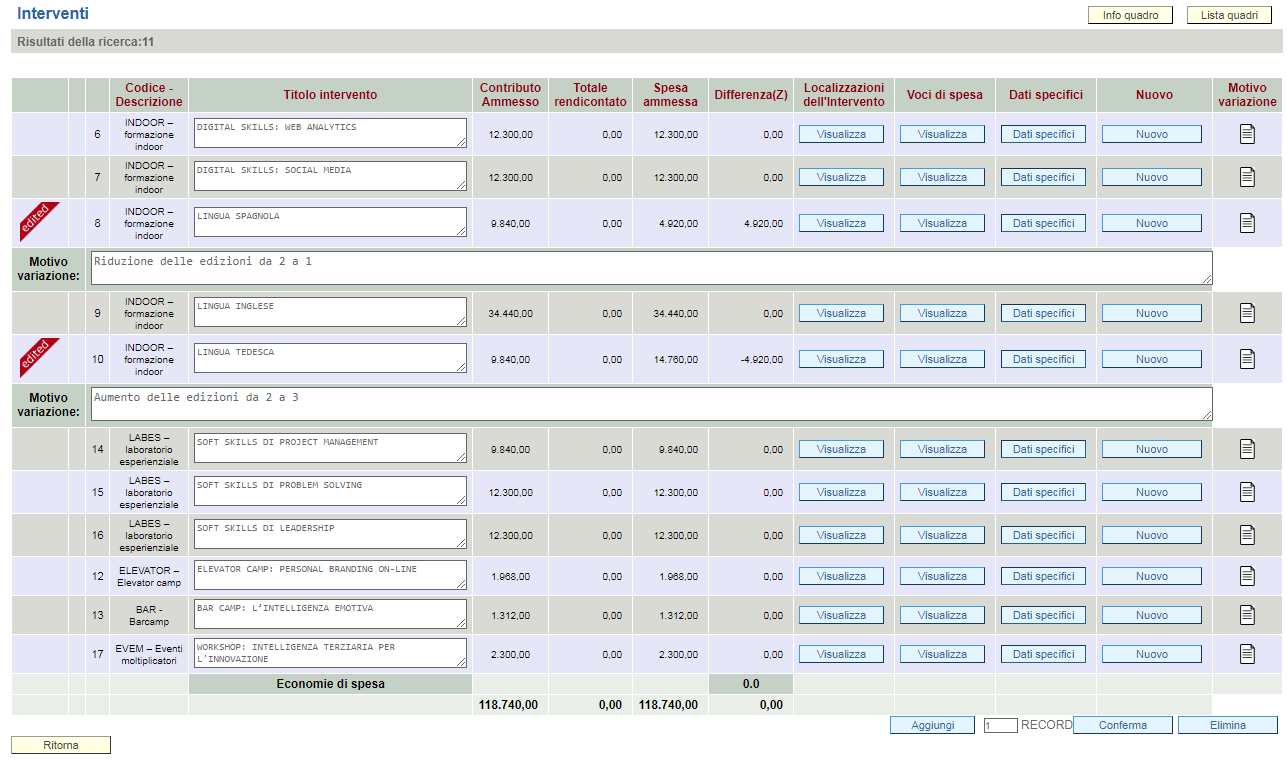This screenshot has width=1287, height=767.
Task: Click Motivo variazione icon for LINGUA TEDESCA
Action: tap(1246, 359)
